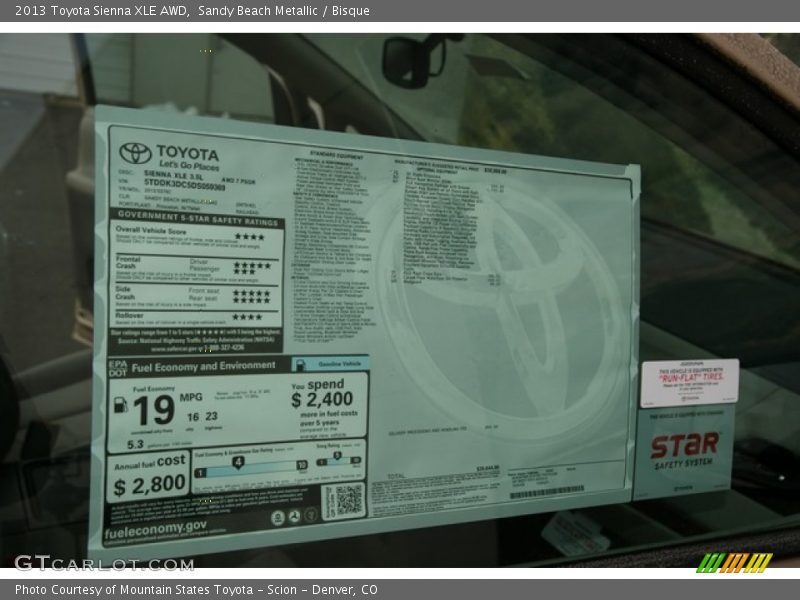Click the Overall Vehicle Score star rating
The height and width of the screenshot is (600, 800).
pos(249,237)
